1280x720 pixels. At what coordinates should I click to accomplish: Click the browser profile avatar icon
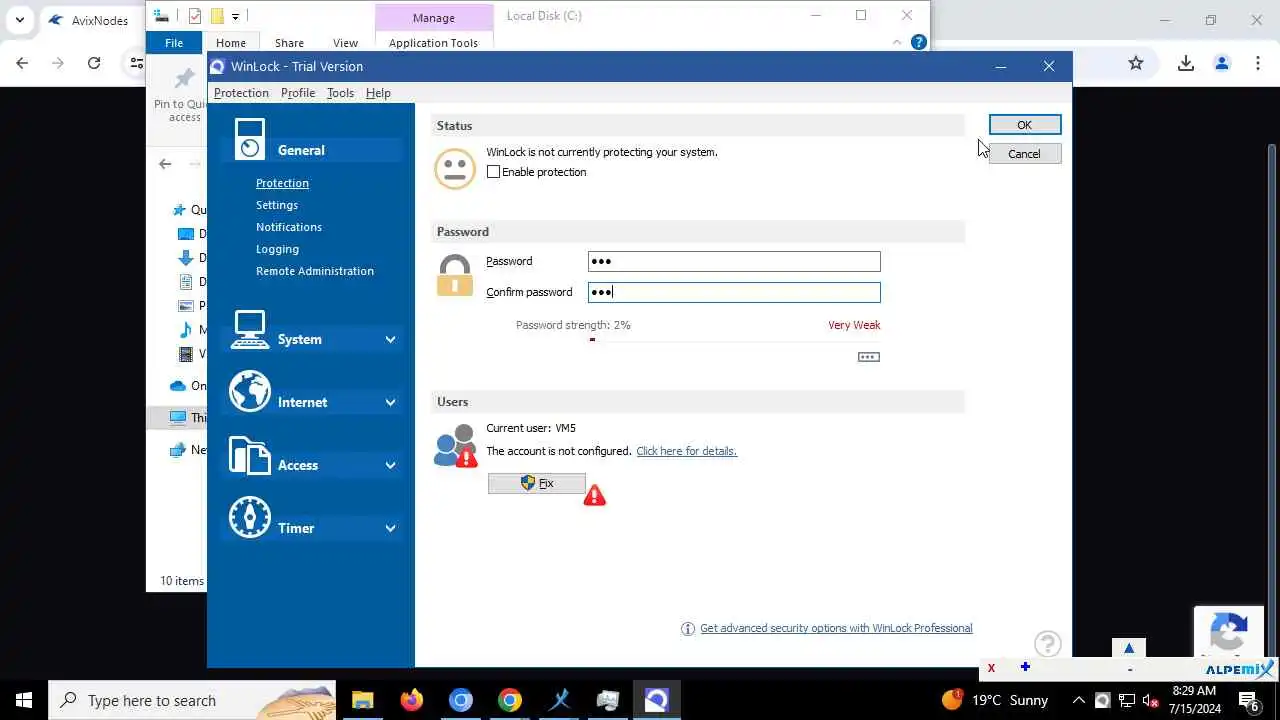click(x=1222, y=63)
